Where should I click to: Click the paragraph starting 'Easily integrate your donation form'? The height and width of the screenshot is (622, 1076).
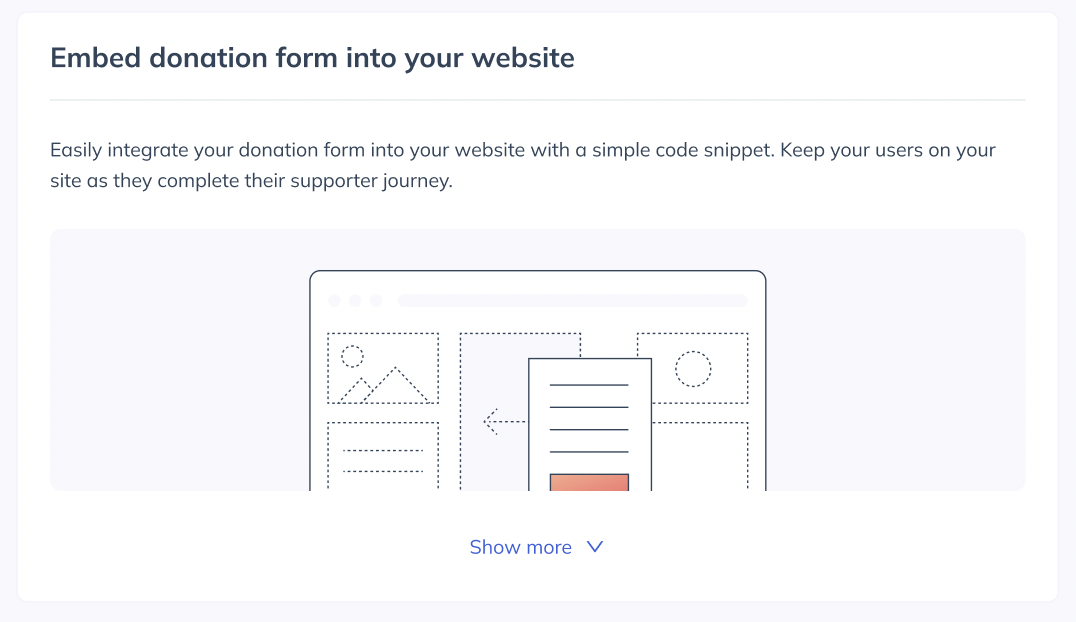tap(523, 165)
